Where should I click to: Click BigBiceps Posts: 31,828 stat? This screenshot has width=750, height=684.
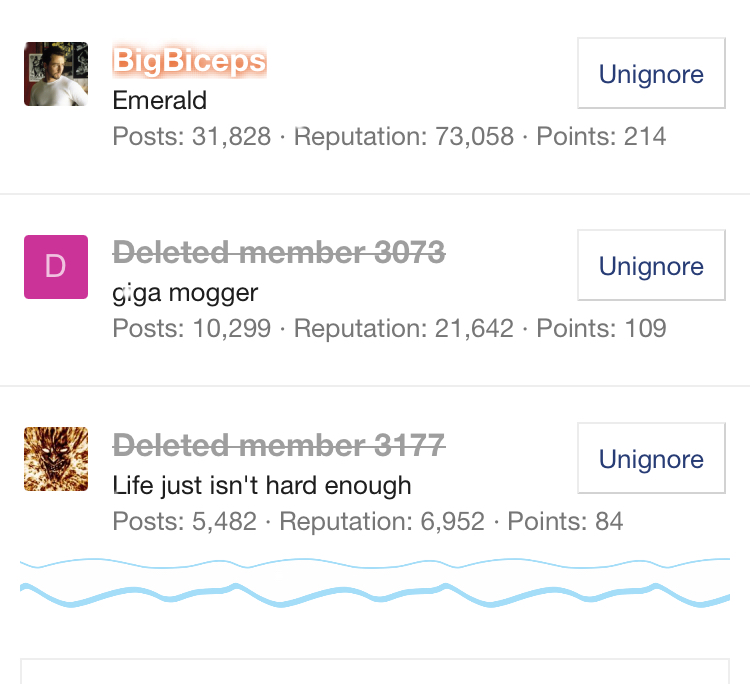192,136
